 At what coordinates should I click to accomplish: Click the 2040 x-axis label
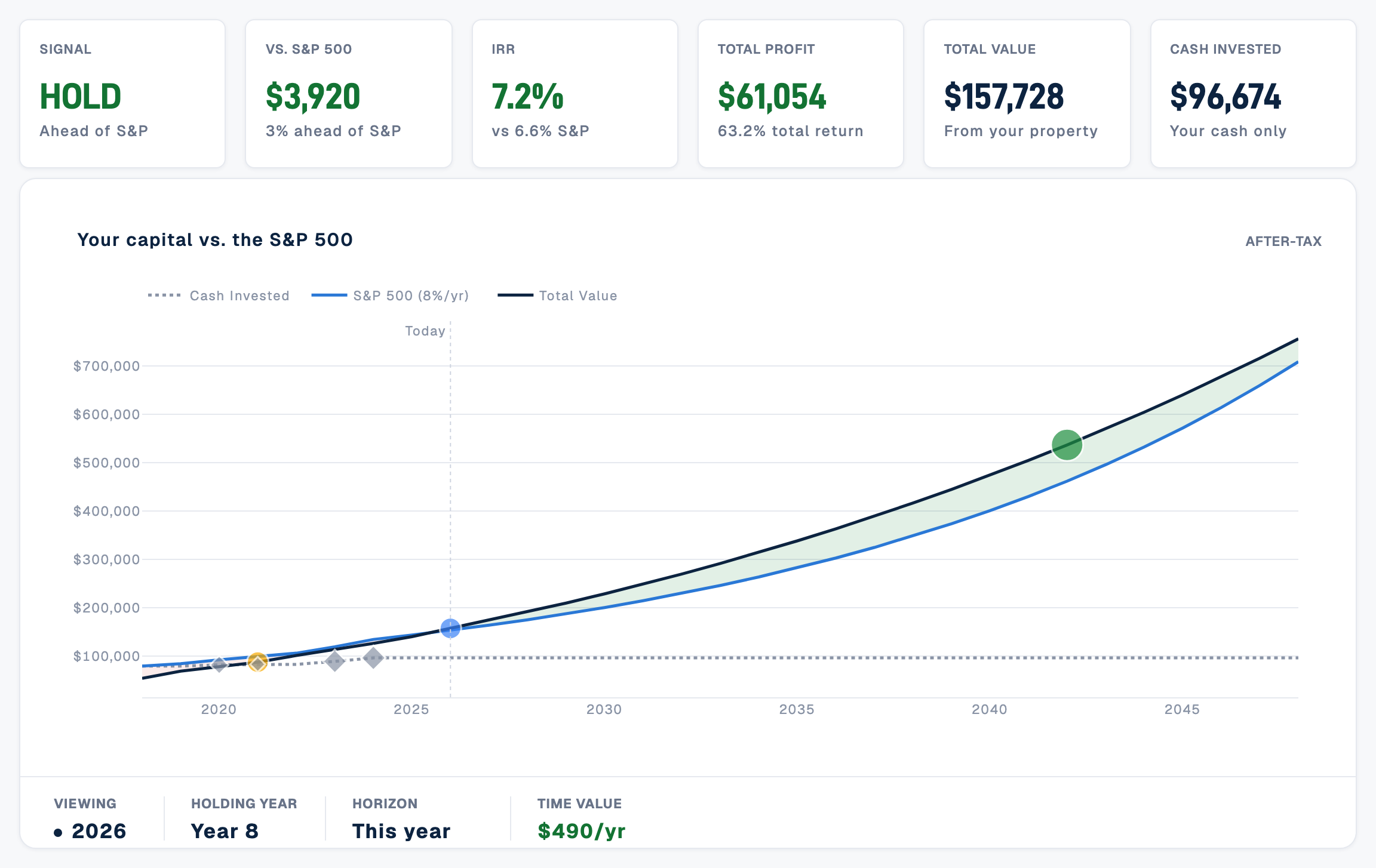[989, 709]
